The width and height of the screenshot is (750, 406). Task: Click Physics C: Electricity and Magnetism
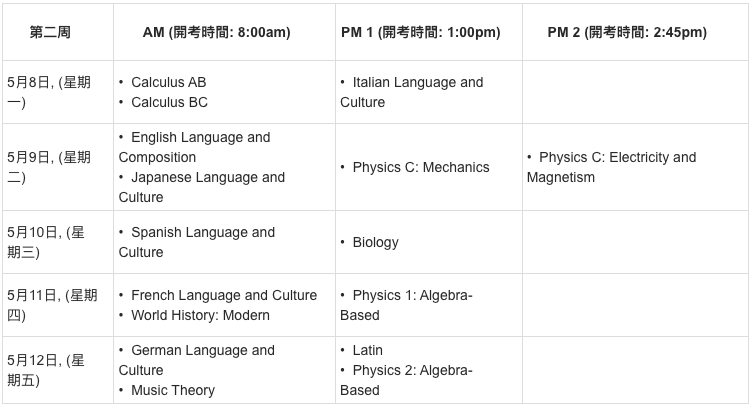click(x=611, y=167)
